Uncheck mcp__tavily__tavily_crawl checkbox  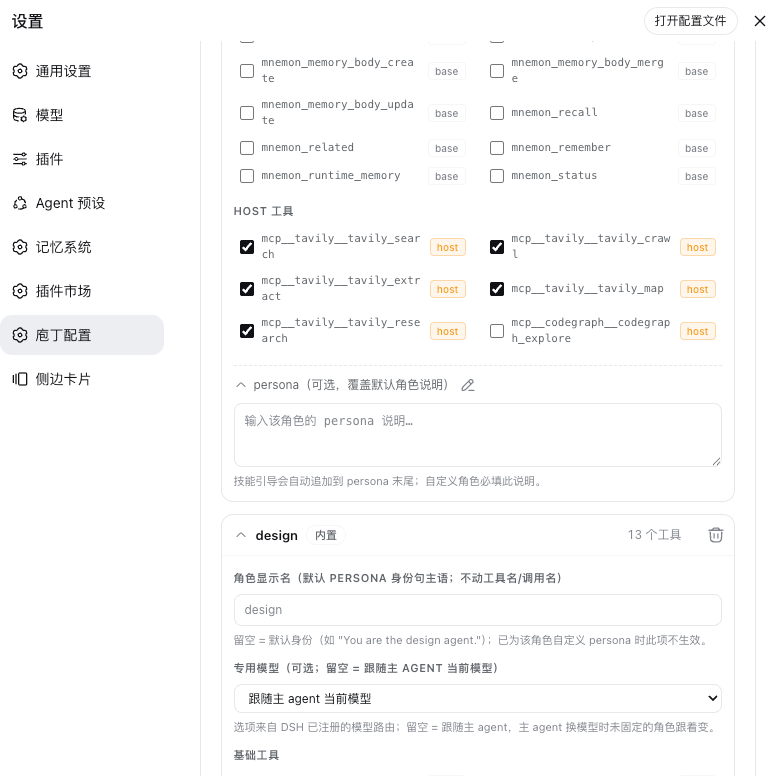pyautogui.click(x=497, y=246)
